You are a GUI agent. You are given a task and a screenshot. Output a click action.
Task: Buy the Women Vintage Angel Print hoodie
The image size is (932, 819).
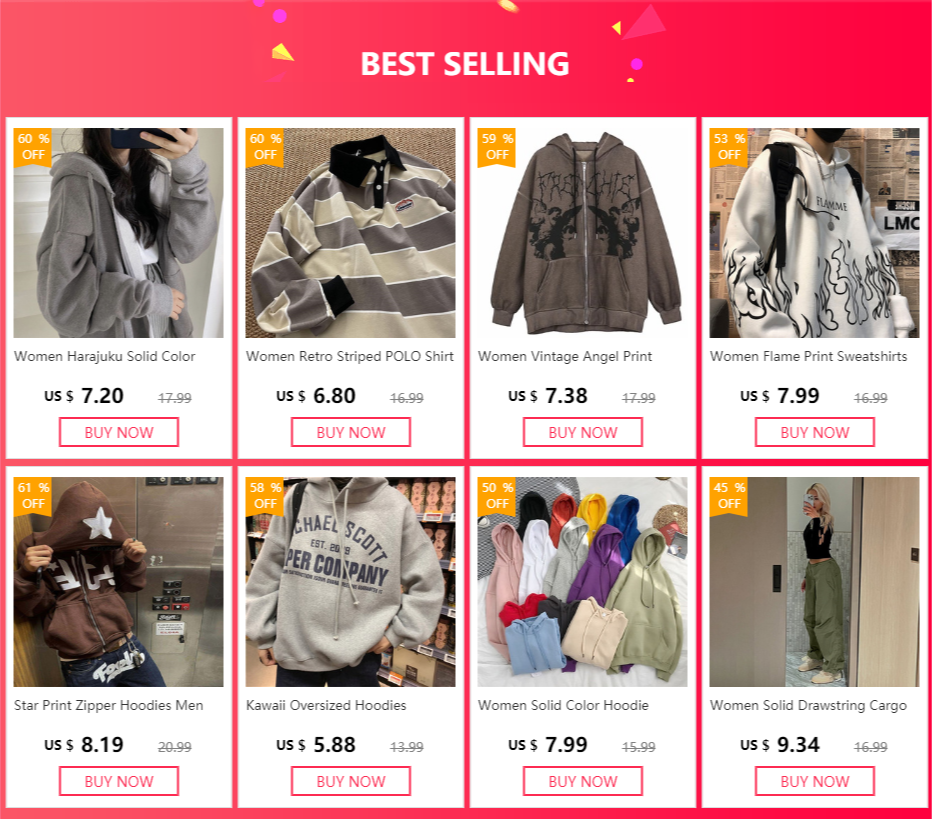point(582,432)
